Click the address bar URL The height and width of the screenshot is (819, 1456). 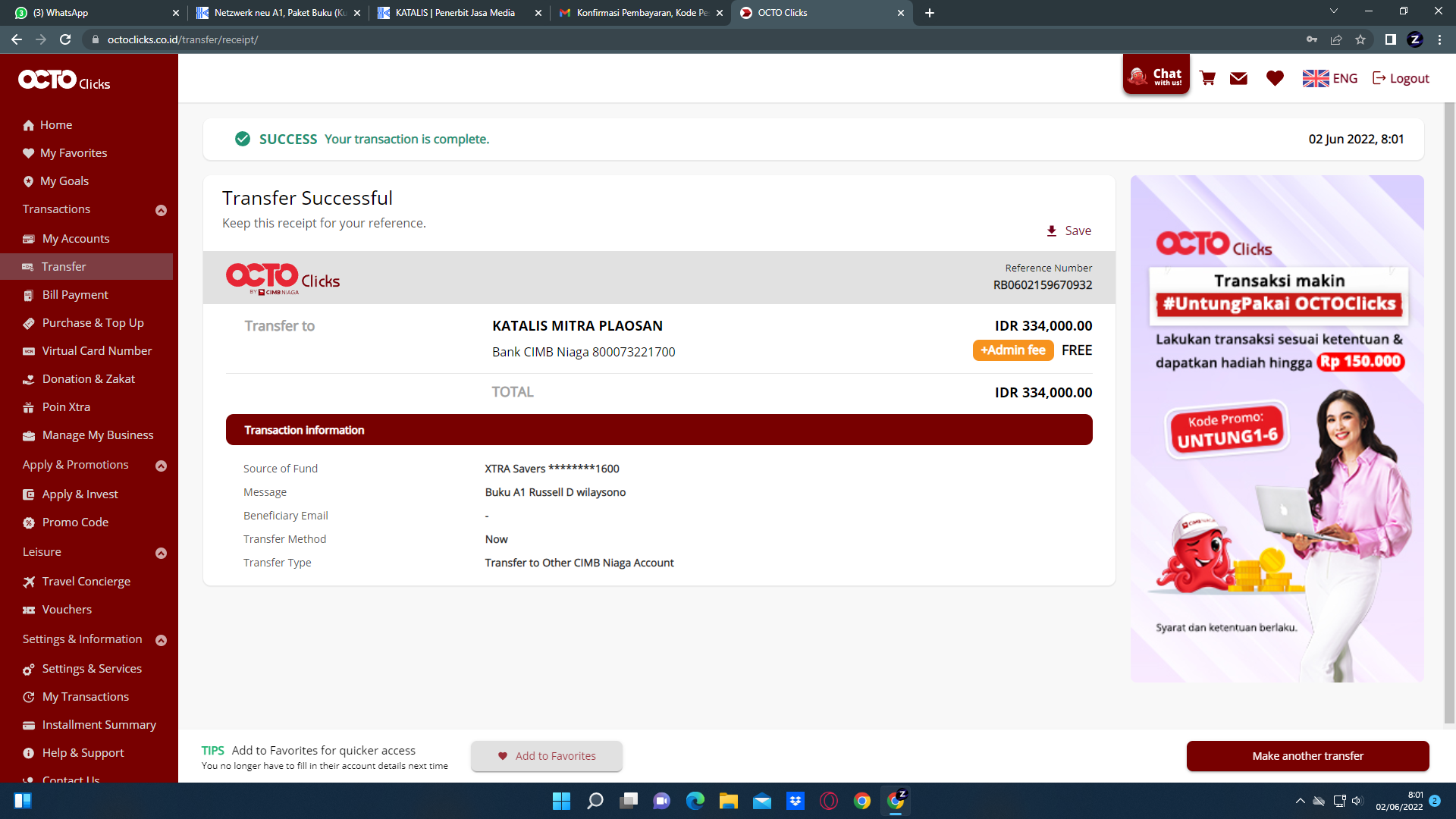point(183,39)
